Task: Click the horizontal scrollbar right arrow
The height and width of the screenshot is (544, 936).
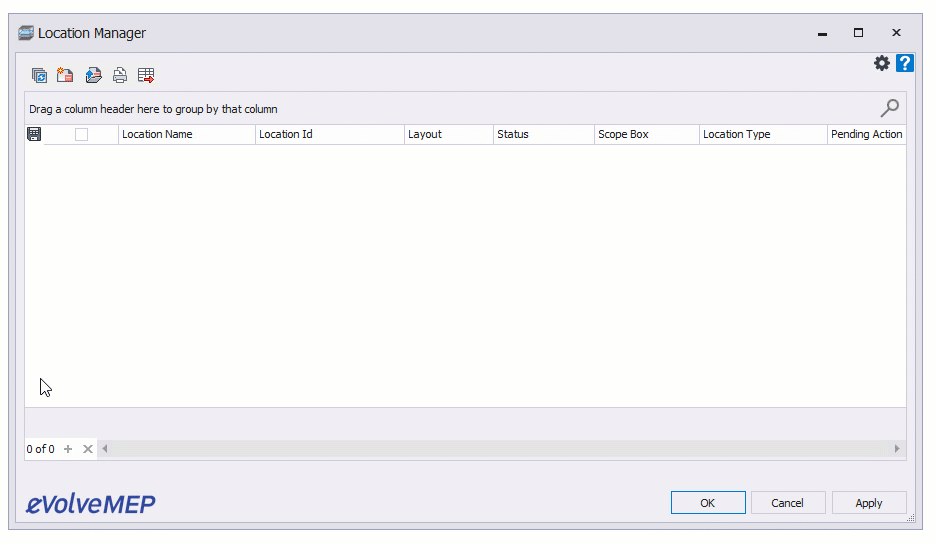Action: [897, 449]
